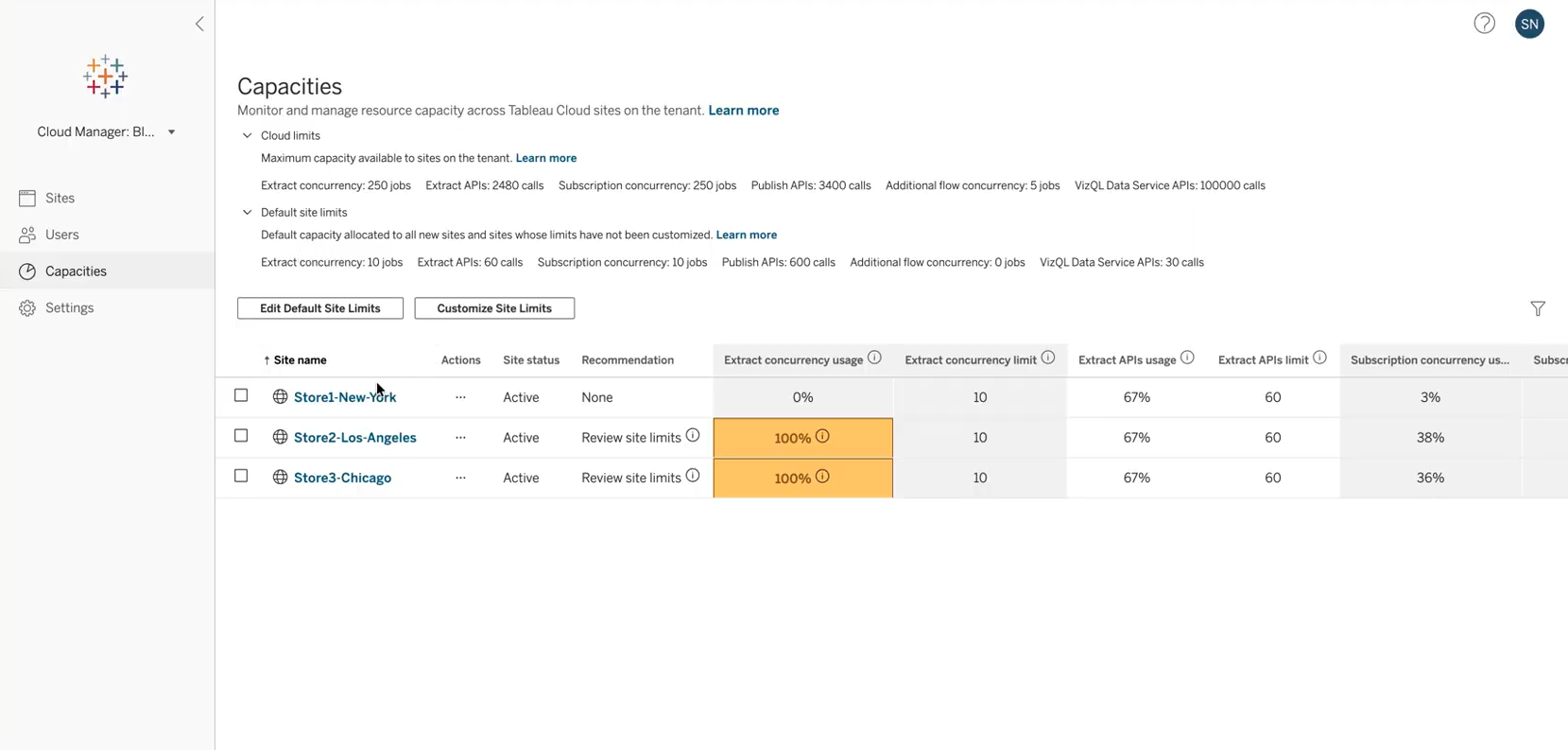Image resolution: width=1568 pixels, height=750 pixels.
Task: Open the Store2-Los-Angeles site link
Action: click(355, 438)
